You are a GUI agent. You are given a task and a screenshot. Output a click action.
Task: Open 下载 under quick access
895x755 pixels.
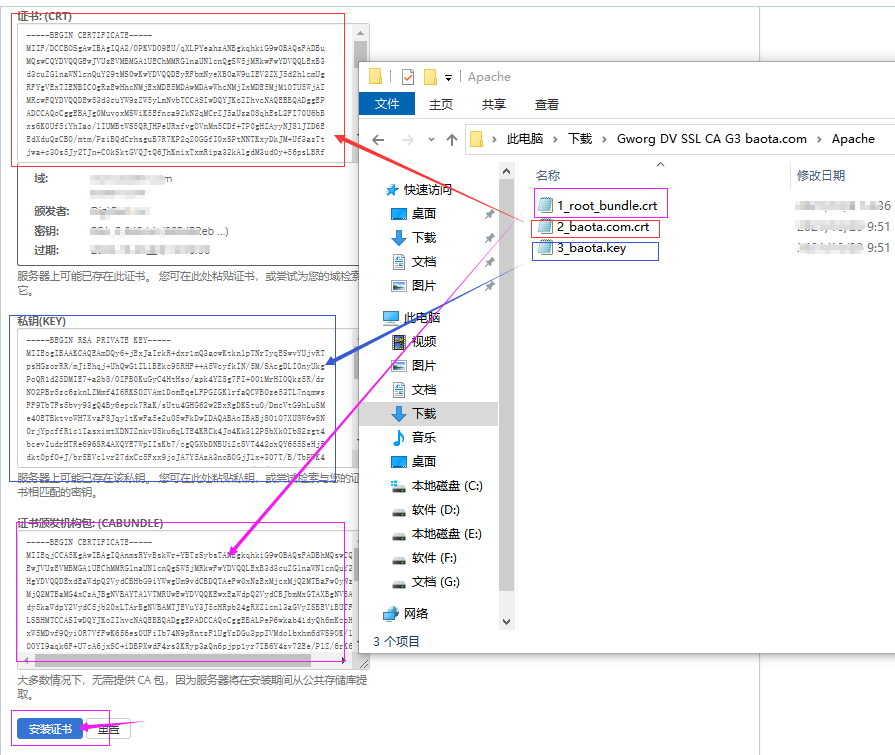coord(424,237)
